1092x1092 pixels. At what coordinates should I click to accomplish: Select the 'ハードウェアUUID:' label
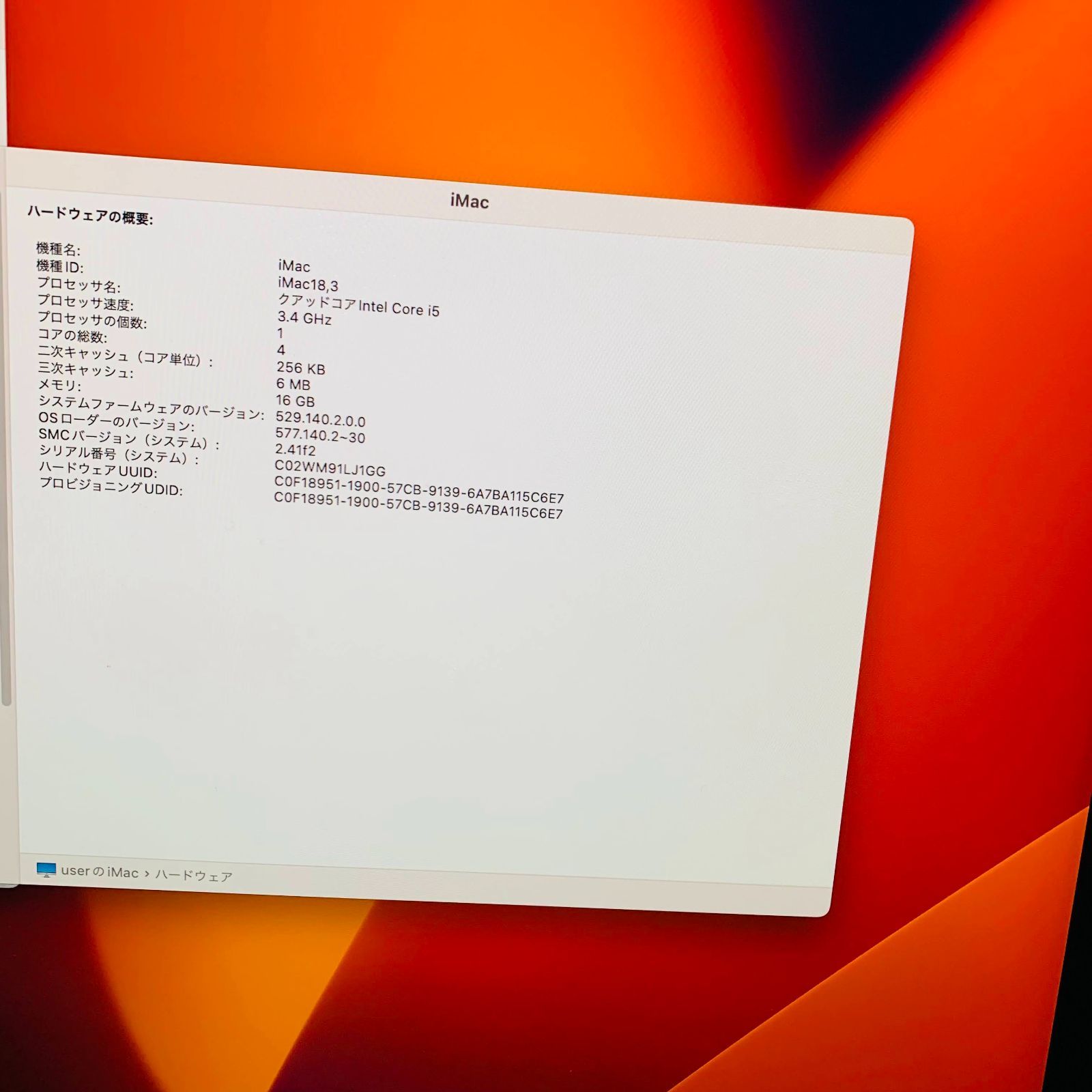pos(98,470)
